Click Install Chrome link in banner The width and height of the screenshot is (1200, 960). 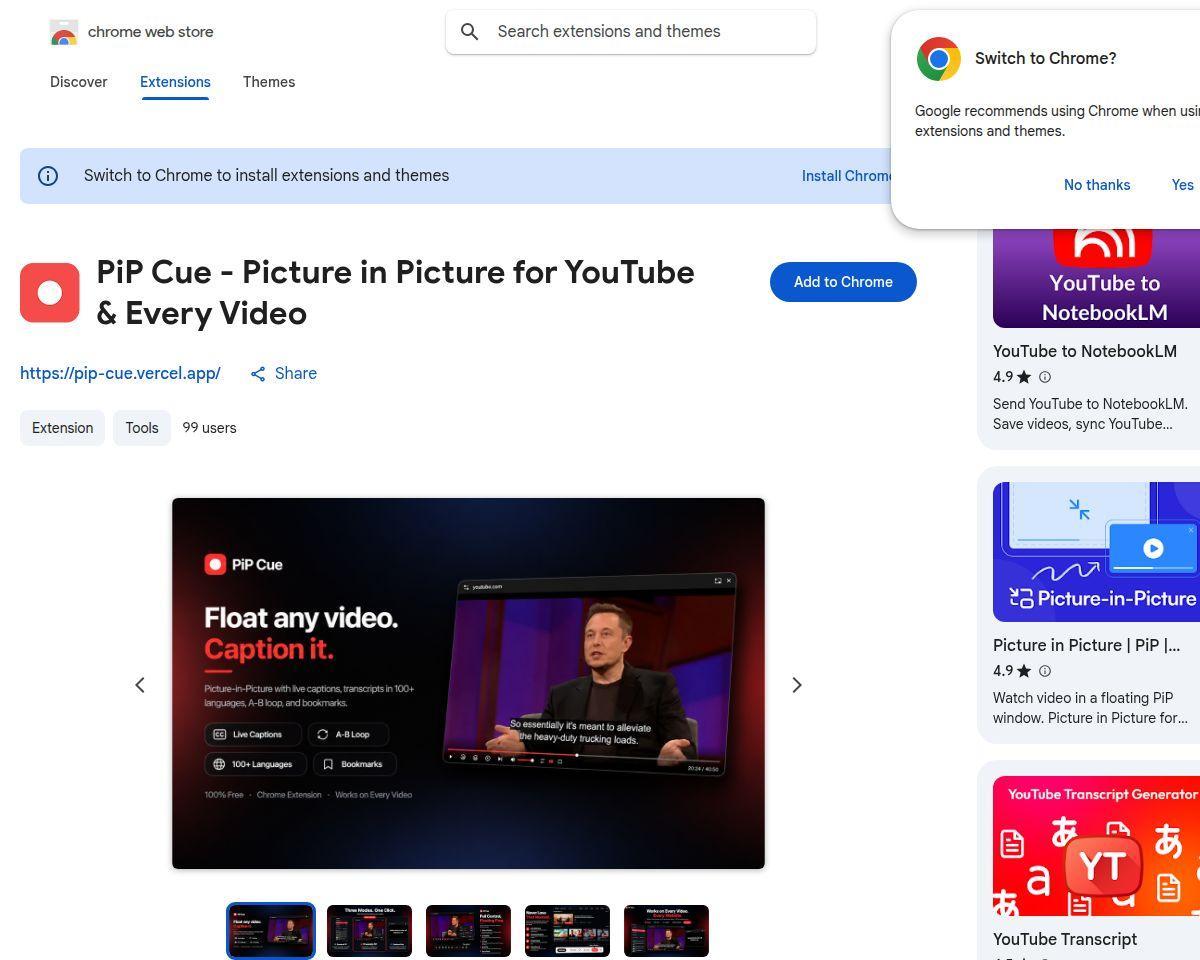(x=846, y=176)
